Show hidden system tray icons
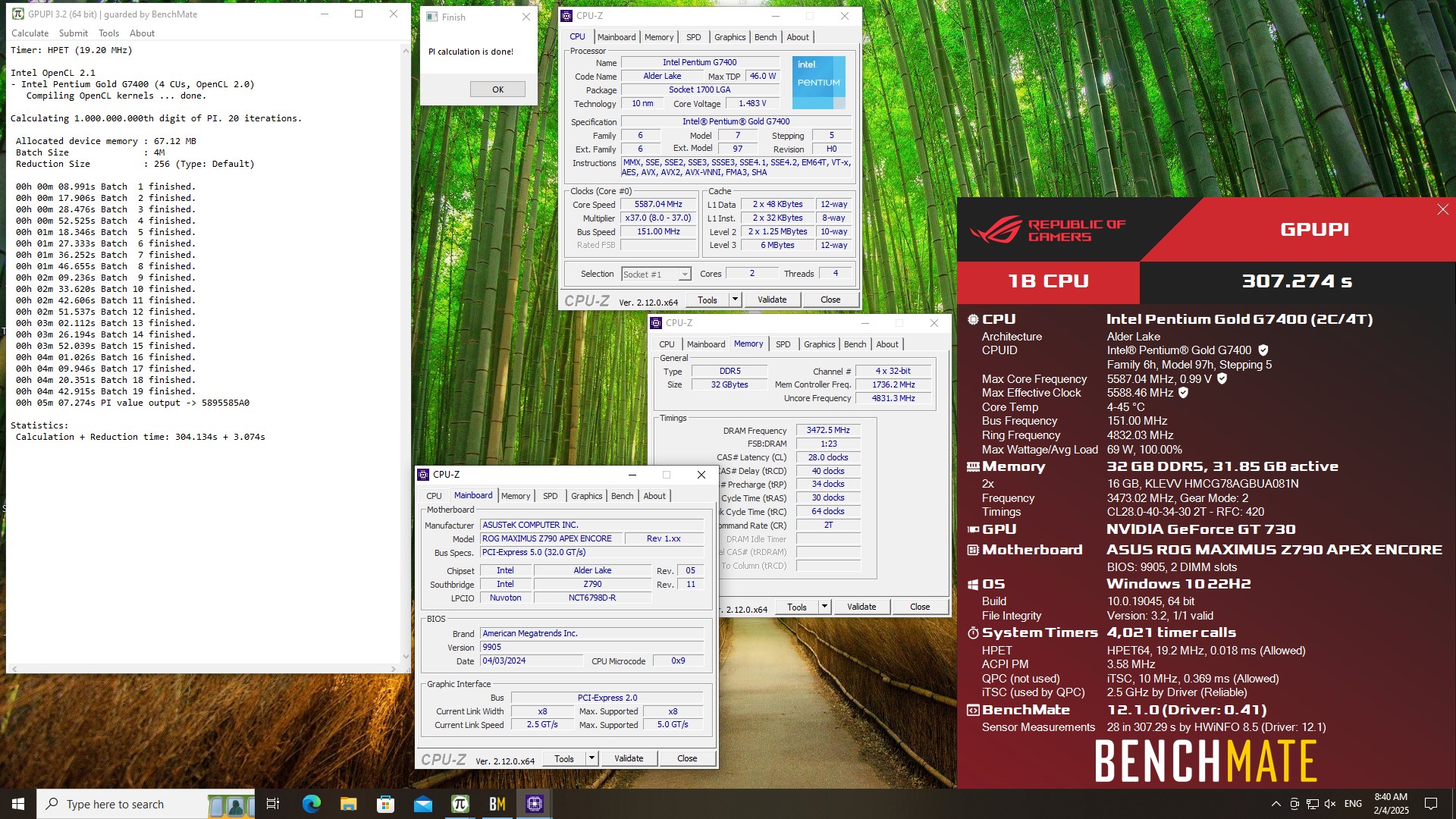Image resolution: width=1456 pixels, height=819 pixels. coord(1276,804)
